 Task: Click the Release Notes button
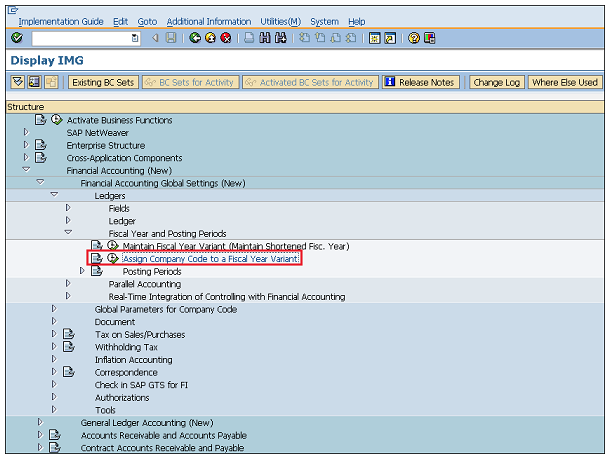click(x=420, y=82)
